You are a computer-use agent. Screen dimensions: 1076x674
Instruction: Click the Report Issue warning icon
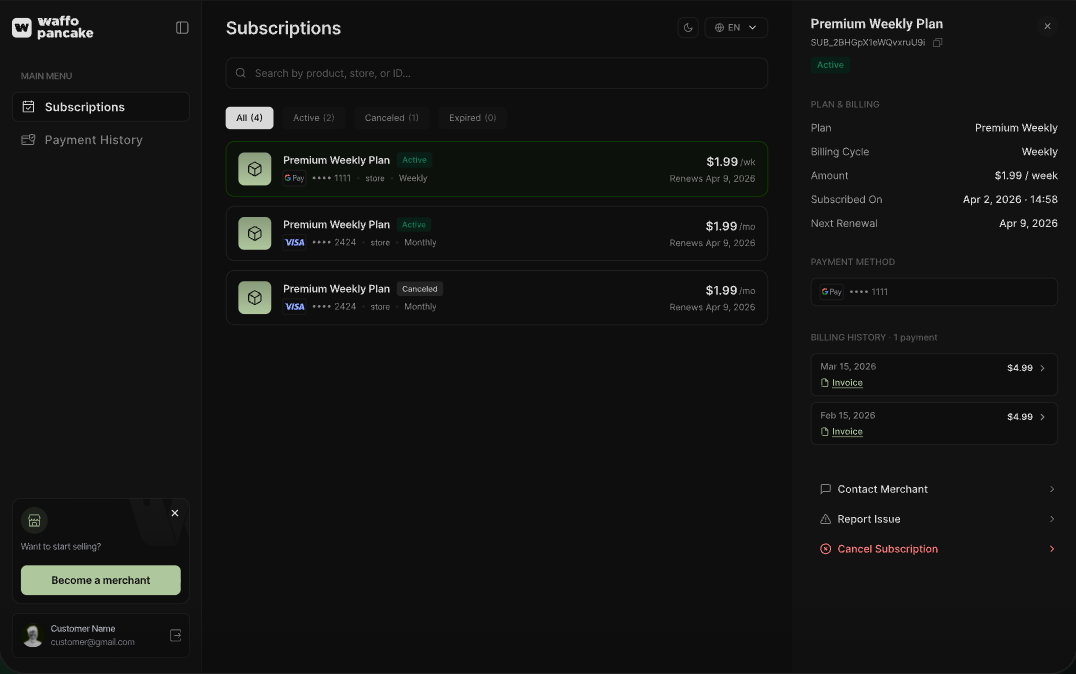point(826,520)
